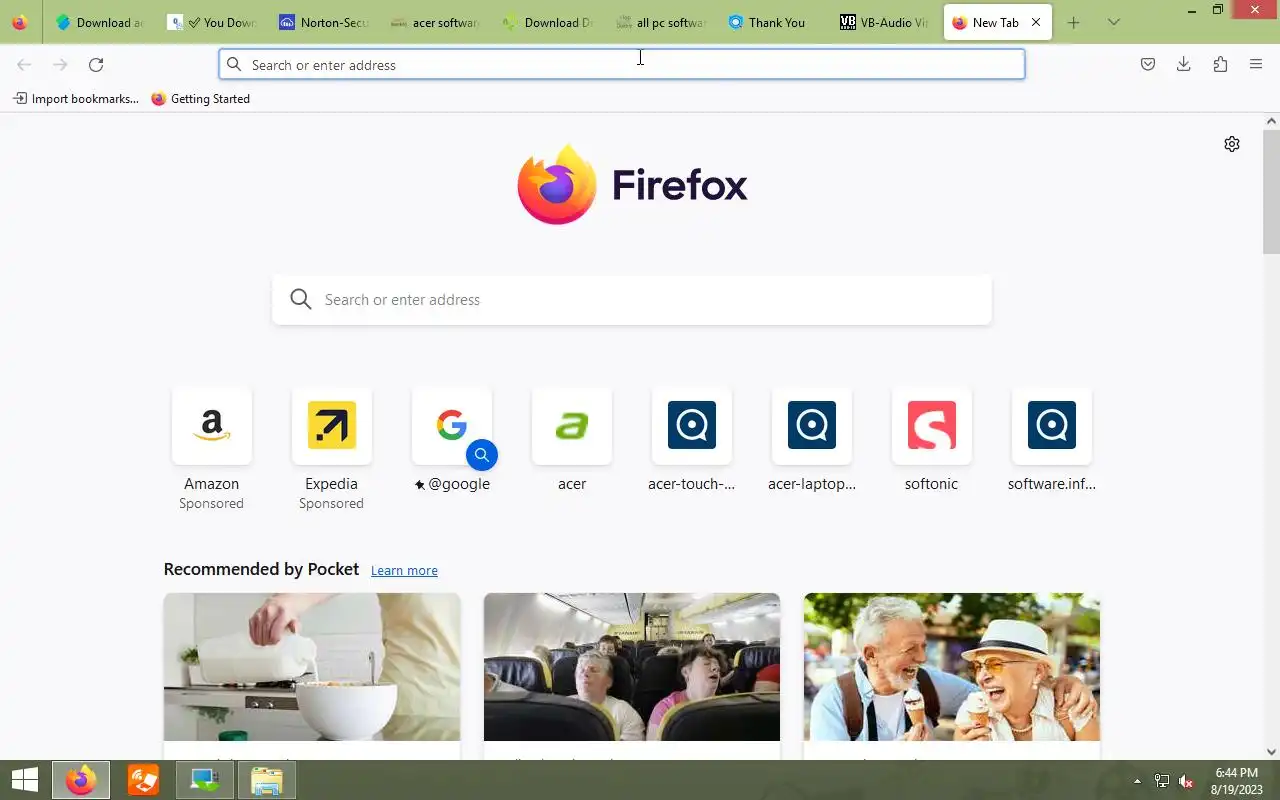Open the clock showing 6:44 PM
The width and height of the screenshot is (1280, 800).
[1236, 781]
